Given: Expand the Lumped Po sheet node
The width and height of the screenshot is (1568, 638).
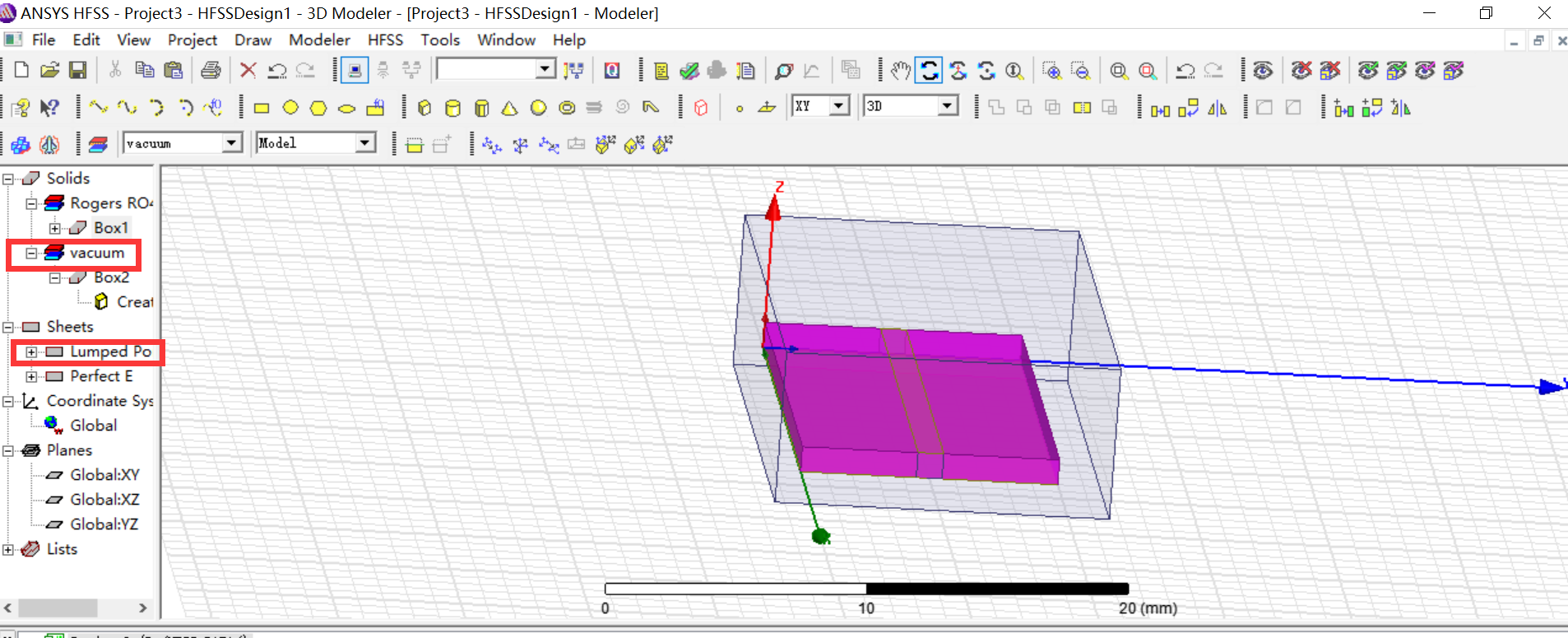Looking at the screenshot, I should (31, 352).
